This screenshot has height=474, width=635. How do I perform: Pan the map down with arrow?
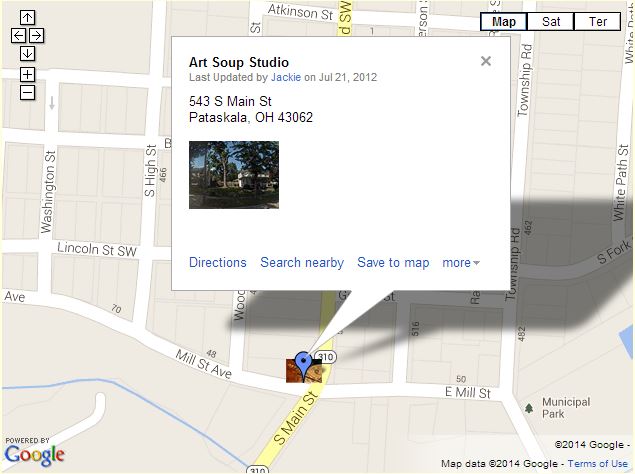(28, 53)
